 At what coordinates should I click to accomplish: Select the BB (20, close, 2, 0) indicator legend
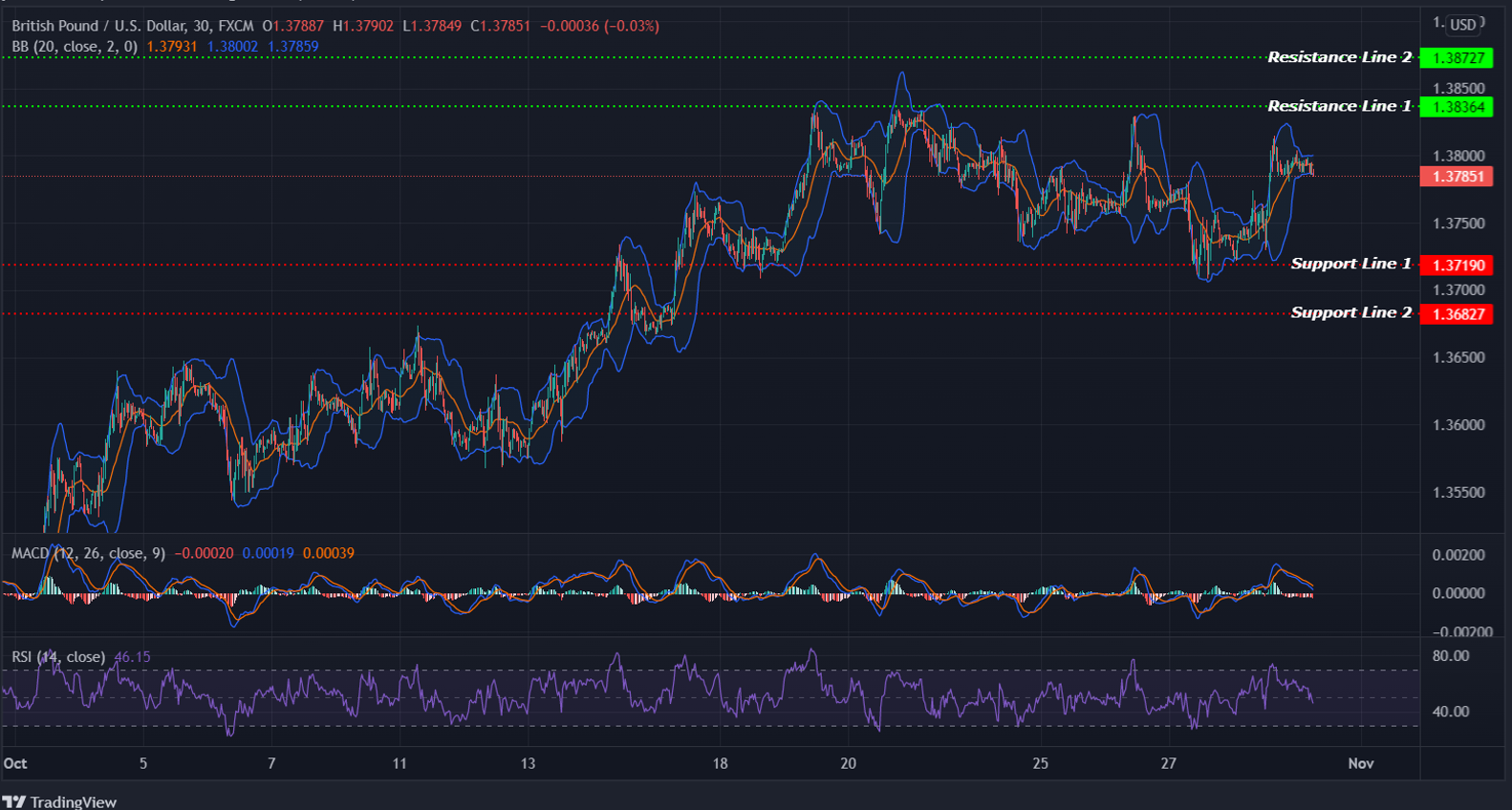click(x=75, y=46)
